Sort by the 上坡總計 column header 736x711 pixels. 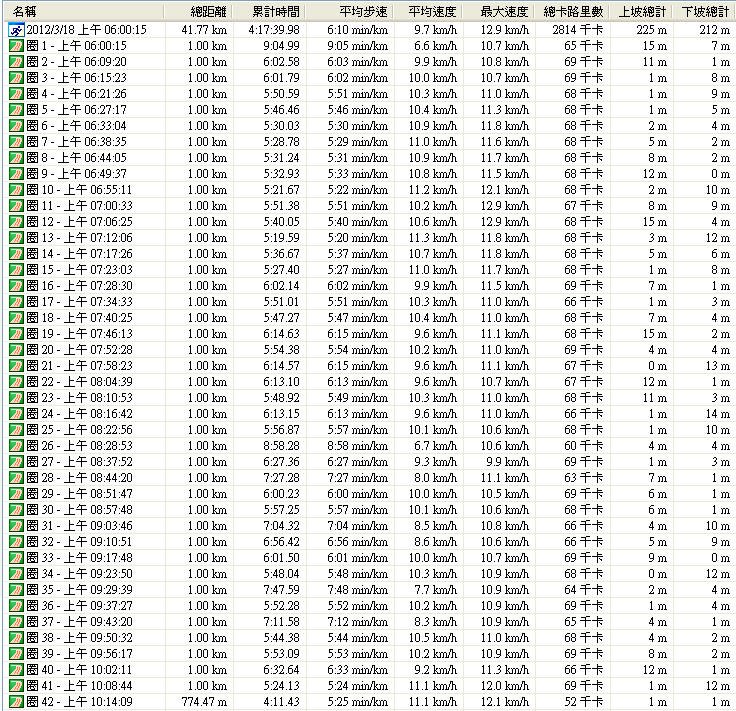pyautogui.click(x=641, y=12)
